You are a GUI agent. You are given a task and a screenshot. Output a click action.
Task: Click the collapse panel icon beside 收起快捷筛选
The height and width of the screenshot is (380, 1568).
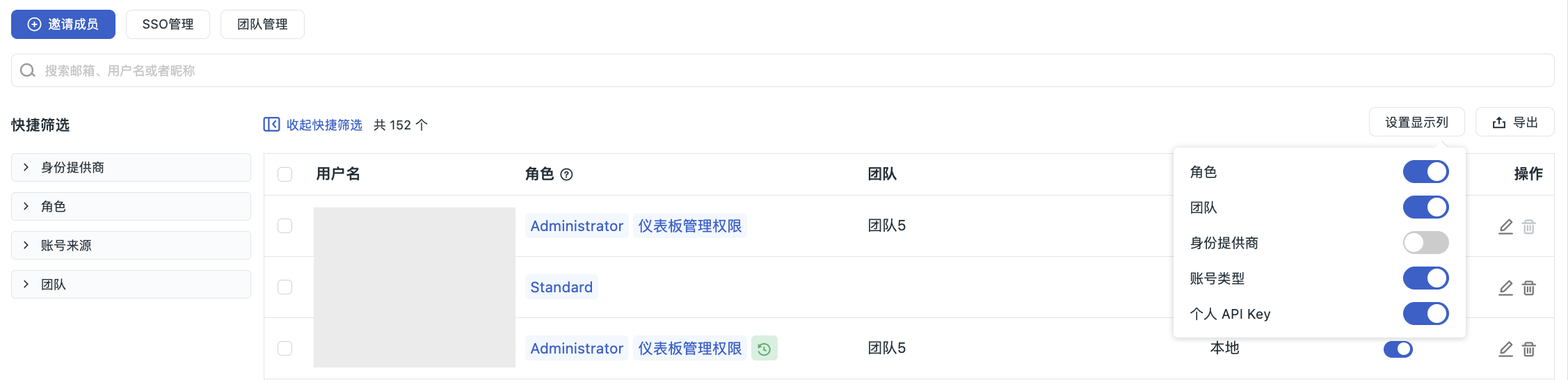(271, 125)
